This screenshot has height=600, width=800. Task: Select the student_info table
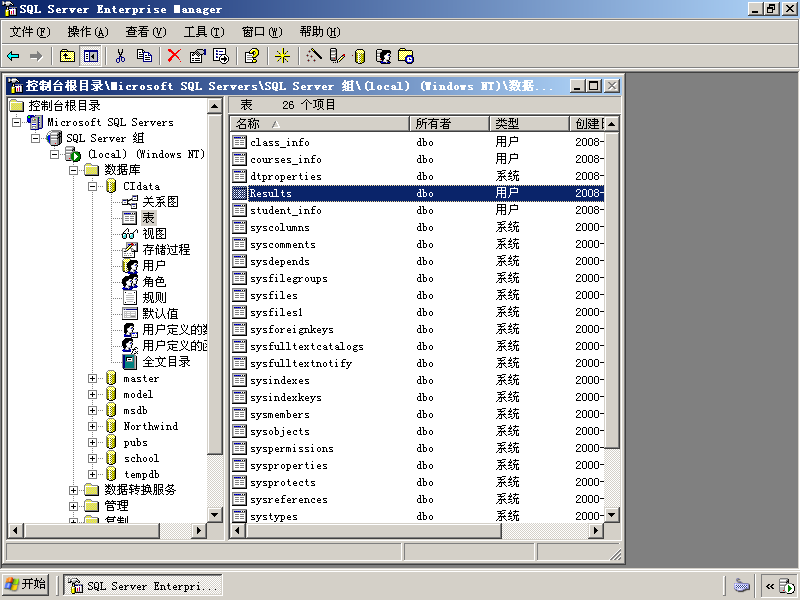click(x=285, y=210)
